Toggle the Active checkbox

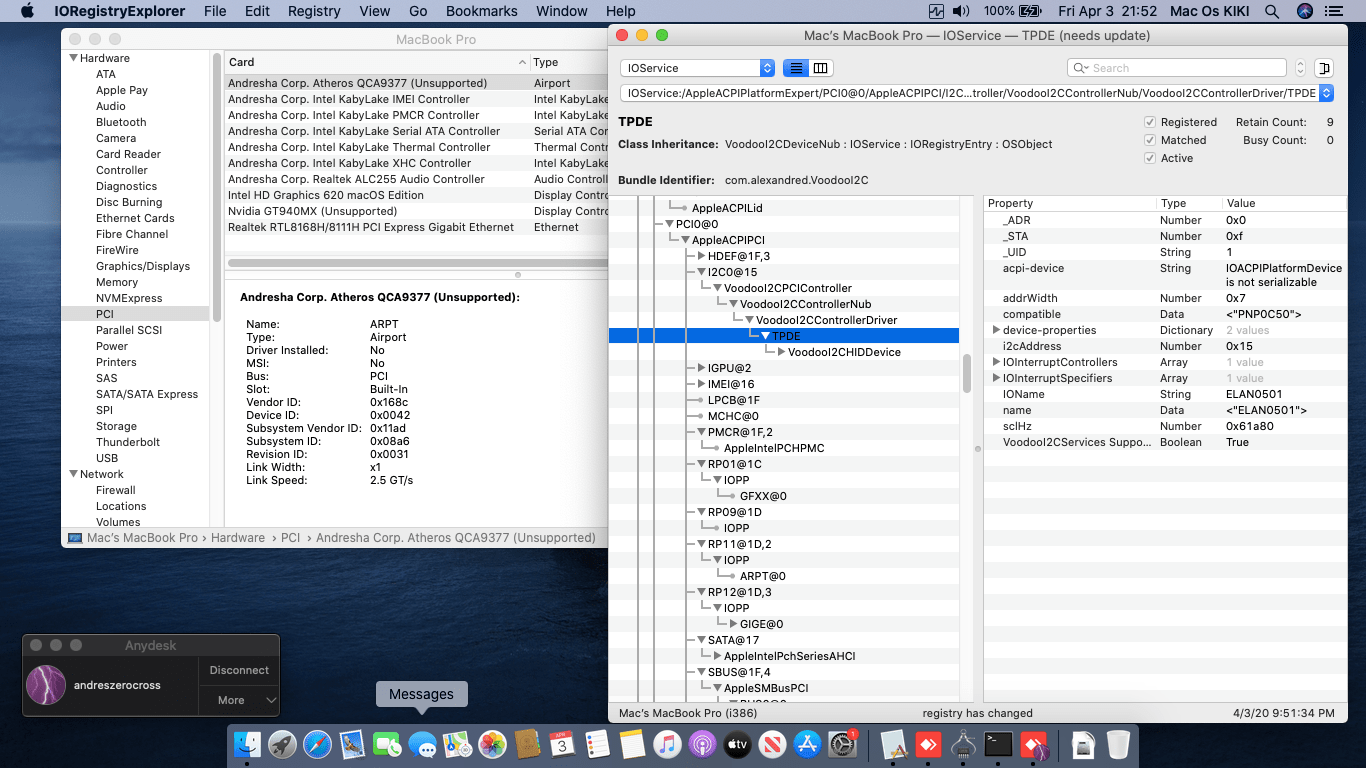coord(1150,158)
